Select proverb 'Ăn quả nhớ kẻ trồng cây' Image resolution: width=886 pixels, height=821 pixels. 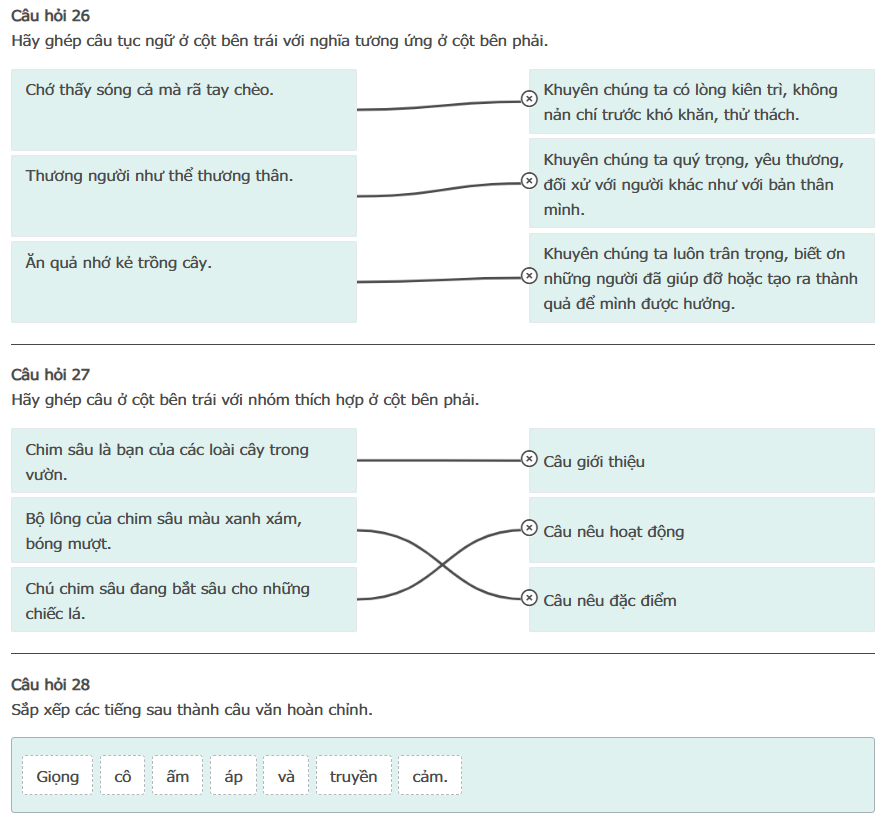pos(184,281)
